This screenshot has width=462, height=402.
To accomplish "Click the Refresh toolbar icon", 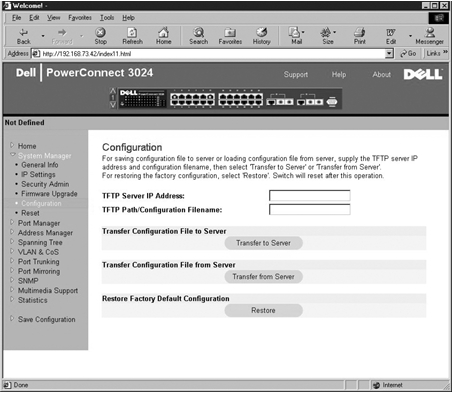I will click(x=132, y=36).
